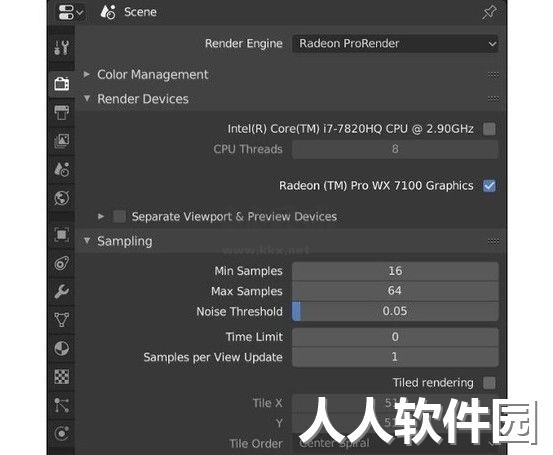Enable the Intel Core i7-7820HQ CPU checkbox

pos(489,129)
